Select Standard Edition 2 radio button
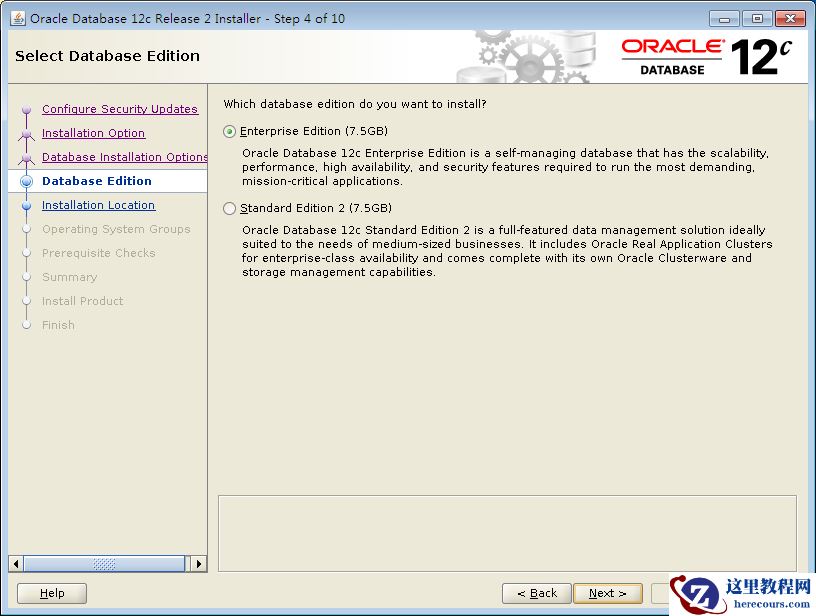816x616 pixels. tap(229, 209)
